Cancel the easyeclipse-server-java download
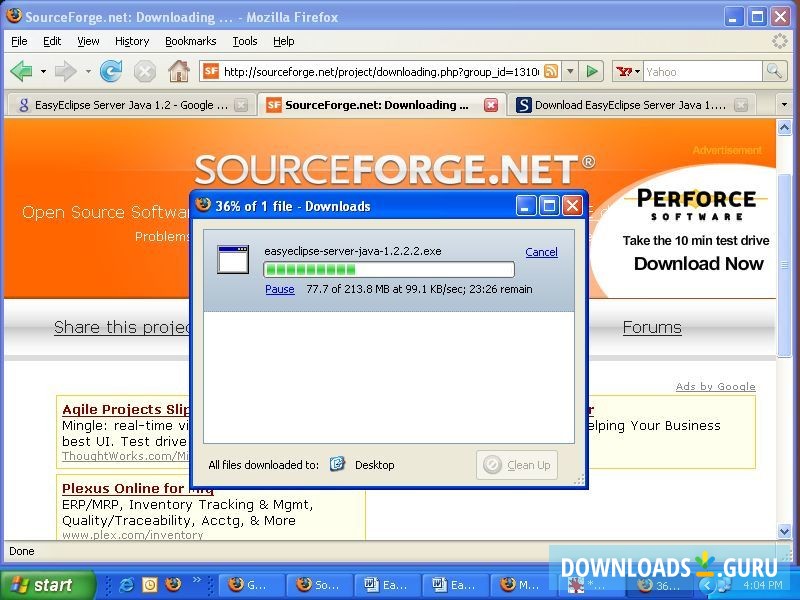The width and height of the screenshot is (800, 600). pyautogui.click(x=541, y=252)
